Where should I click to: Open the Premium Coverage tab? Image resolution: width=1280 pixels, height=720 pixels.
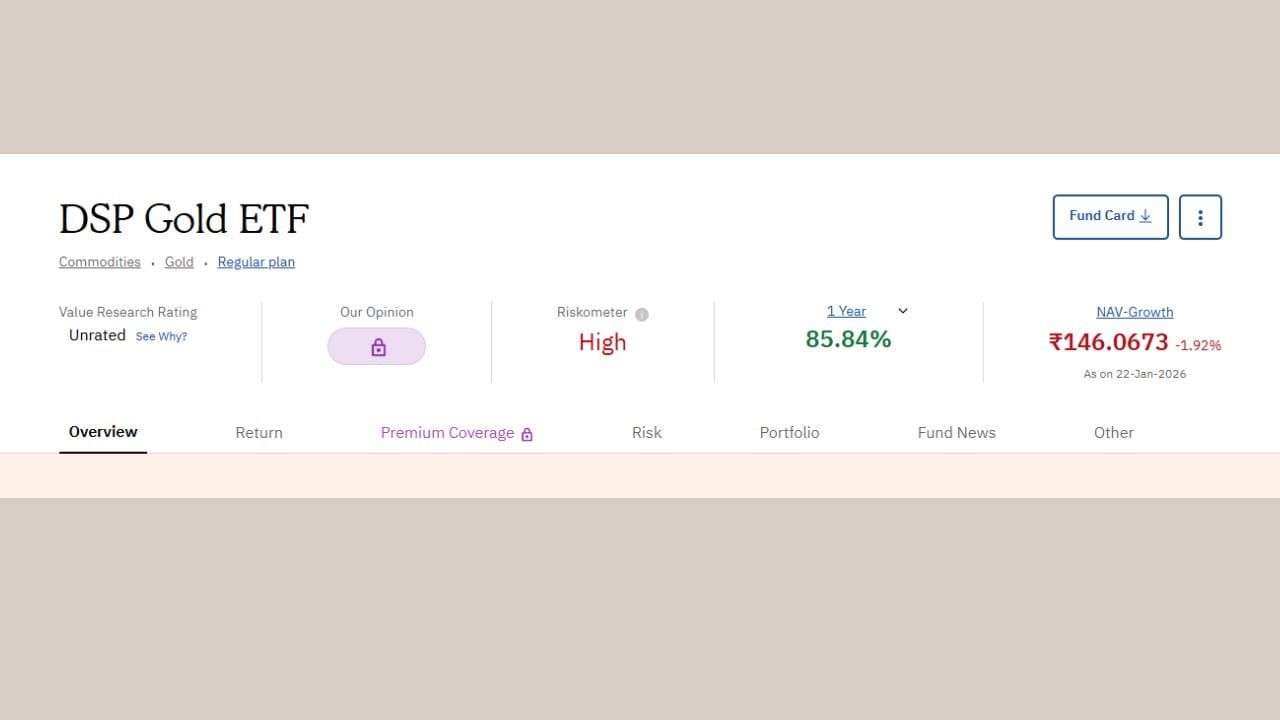point(447,433)
